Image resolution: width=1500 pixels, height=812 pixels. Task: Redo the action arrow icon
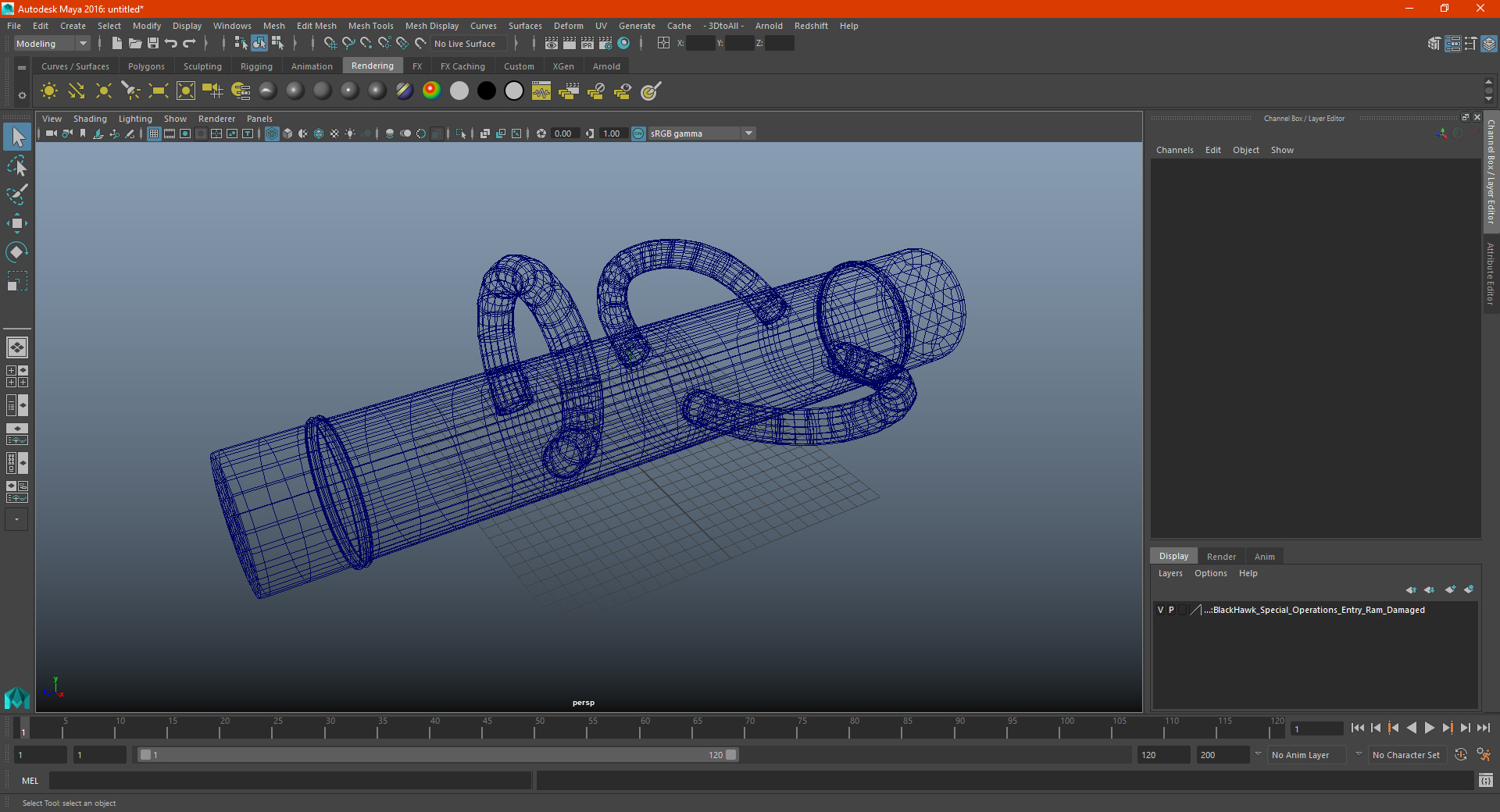coord(189,44)
